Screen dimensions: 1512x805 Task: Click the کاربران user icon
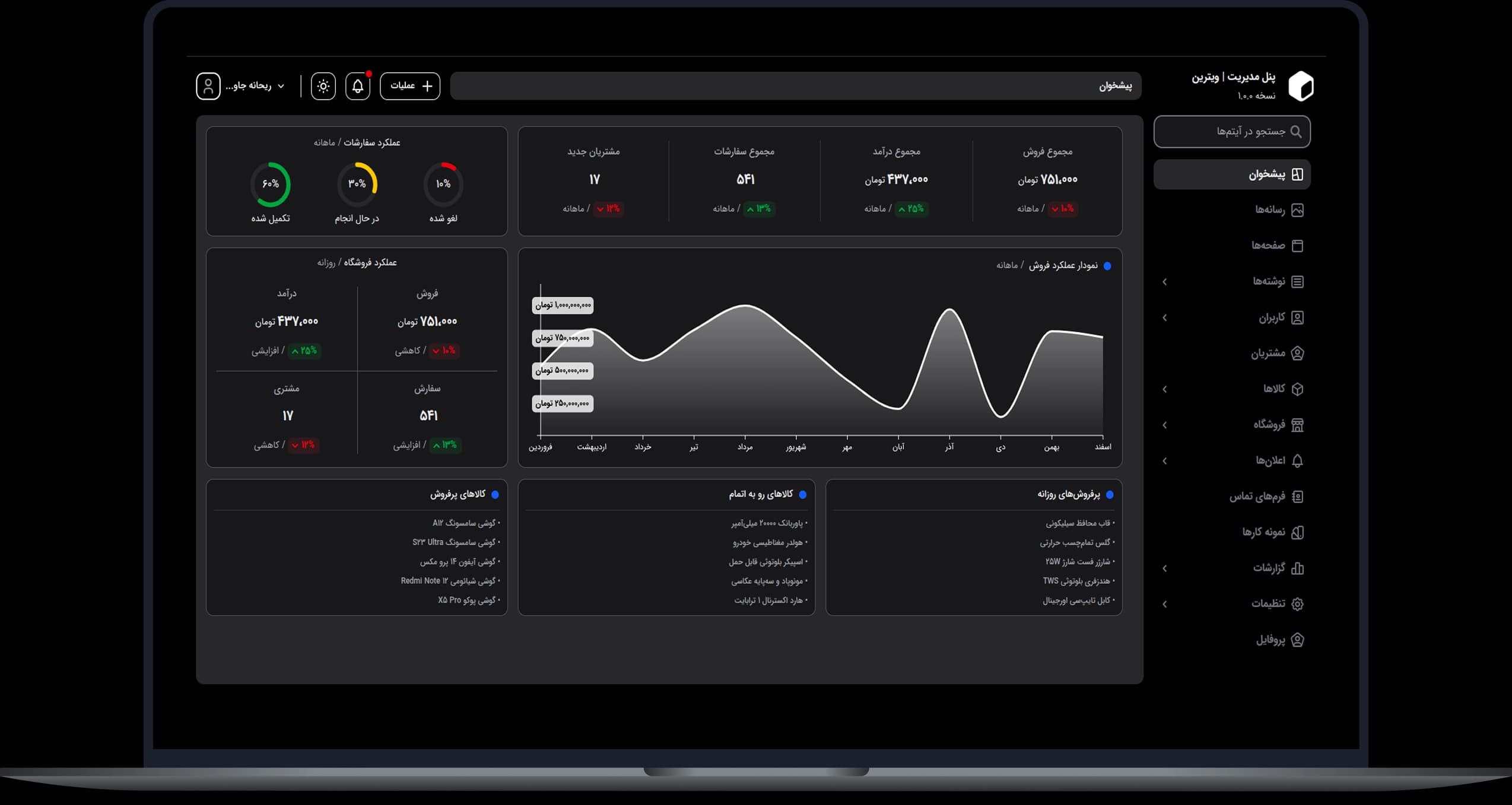tap(1298, 318)
